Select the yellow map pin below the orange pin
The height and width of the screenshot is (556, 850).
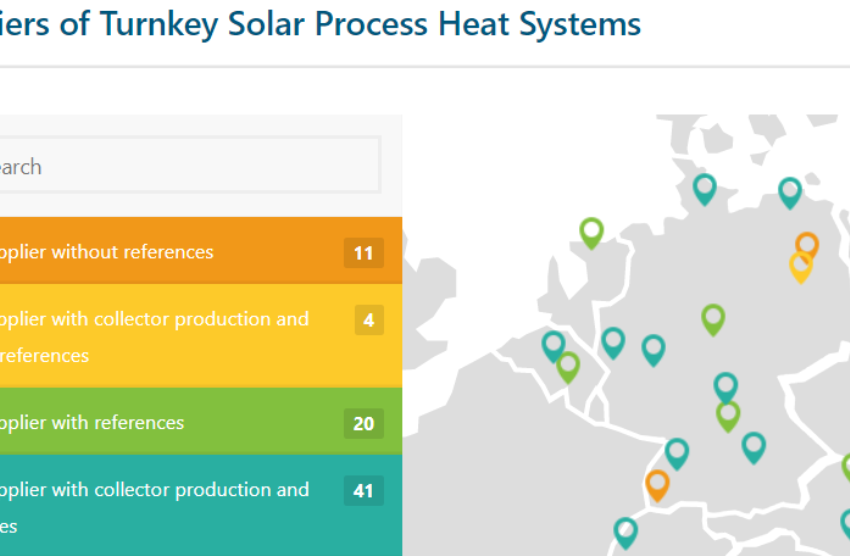[x=801, y=267]
